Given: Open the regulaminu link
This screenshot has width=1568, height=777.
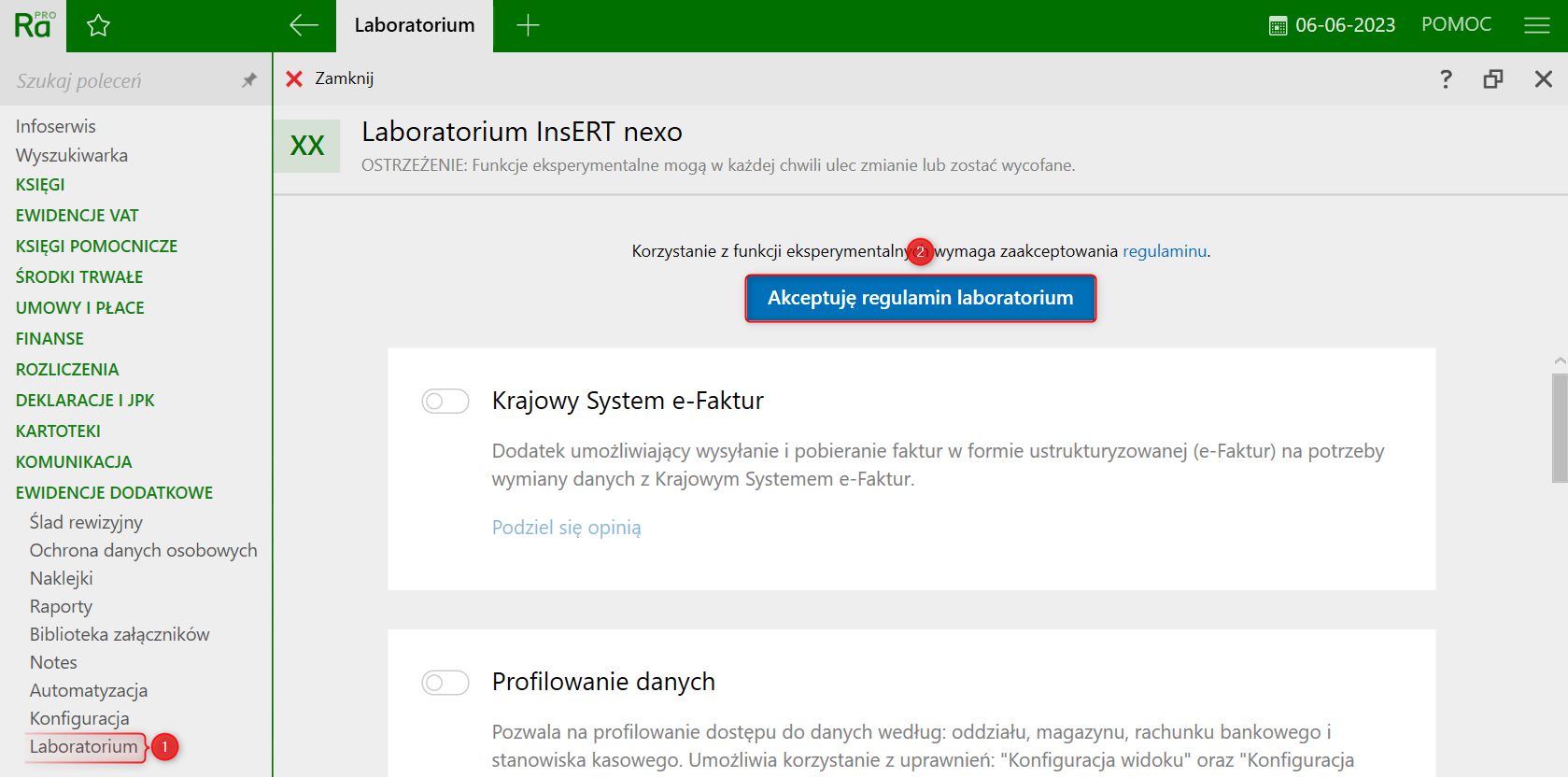Looking at the screenshot, I should [x=1164, y=251].
